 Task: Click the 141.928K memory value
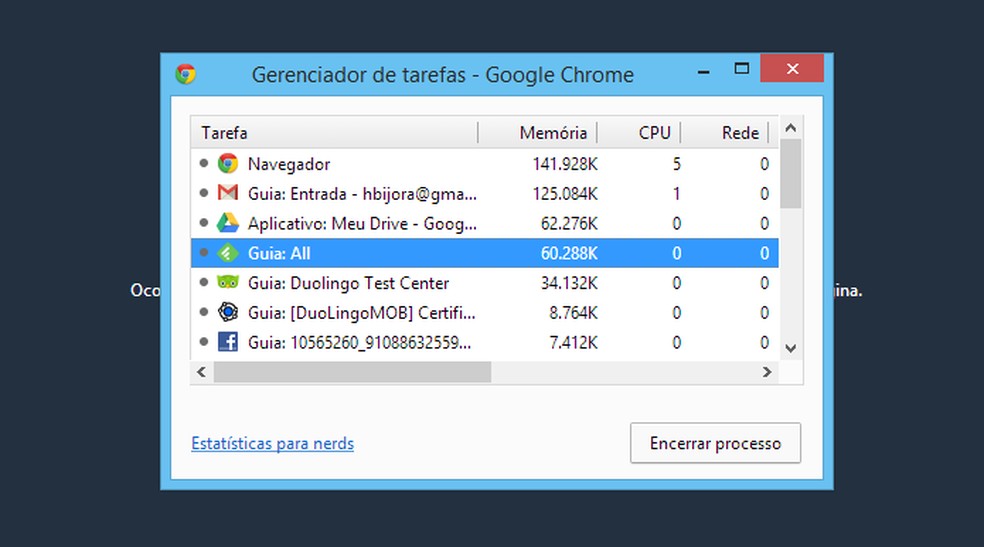(x=565, y=164)
